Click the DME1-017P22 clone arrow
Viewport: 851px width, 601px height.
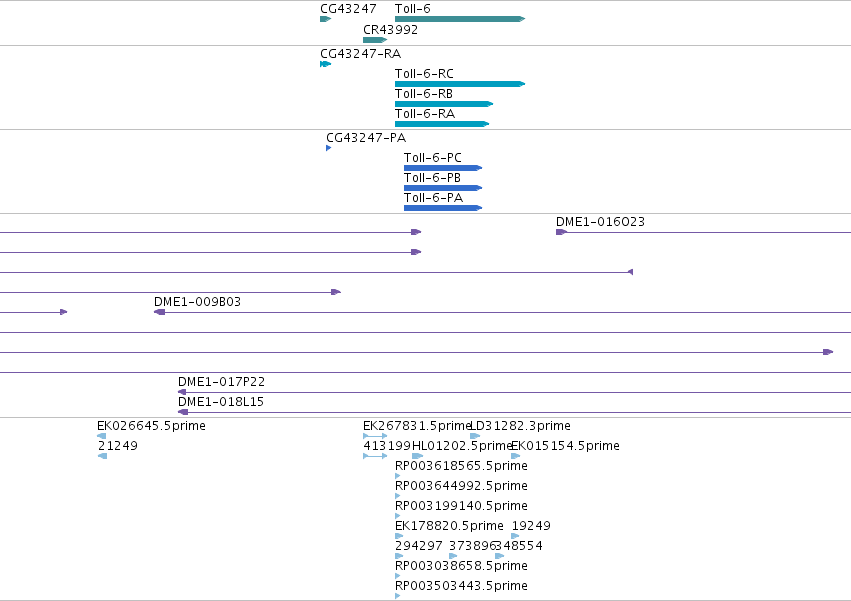[x=182, y=392]
